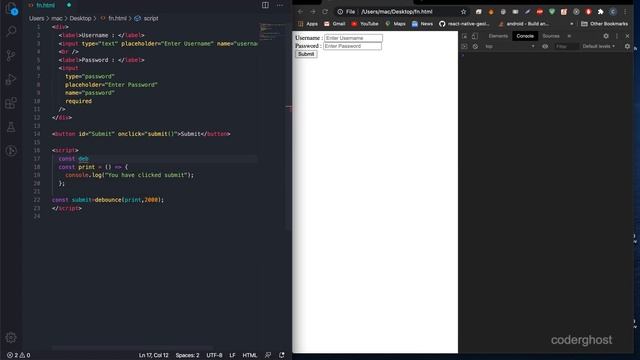Create live expression eye icon
Viewport: 640px width, 360px height.
pyautogui.click(x=545, y=47)
